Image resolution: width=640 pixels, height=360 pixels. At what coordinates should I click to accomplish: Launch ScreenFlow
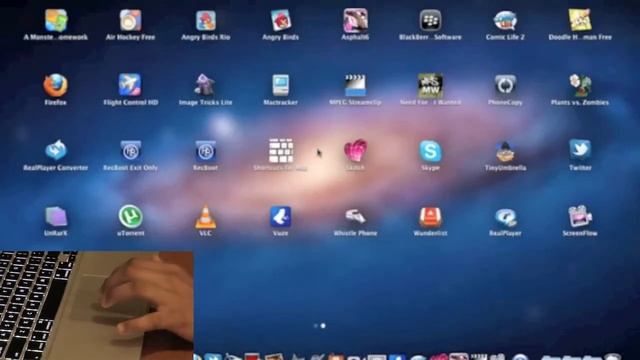click(x=580, y=216)
